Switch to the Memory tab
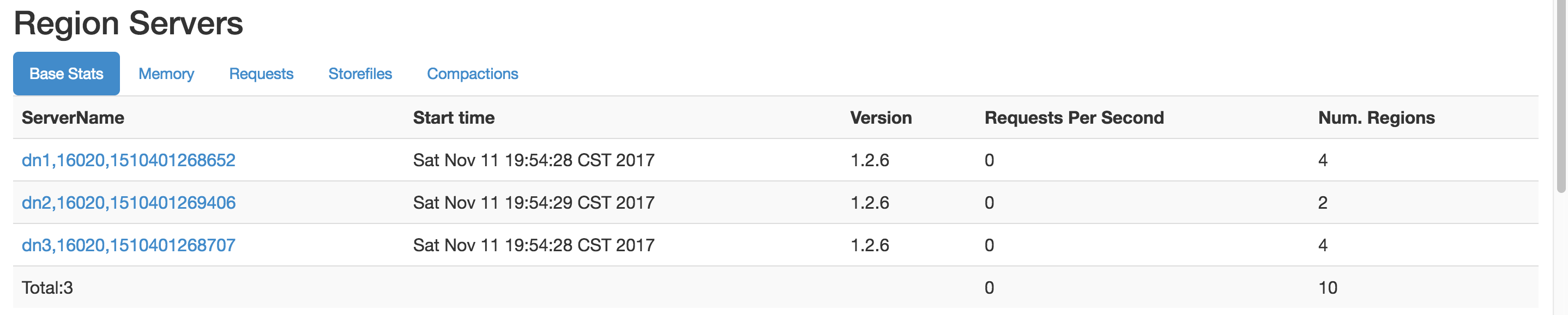The image size is (1568, 315). coord(166,74)
